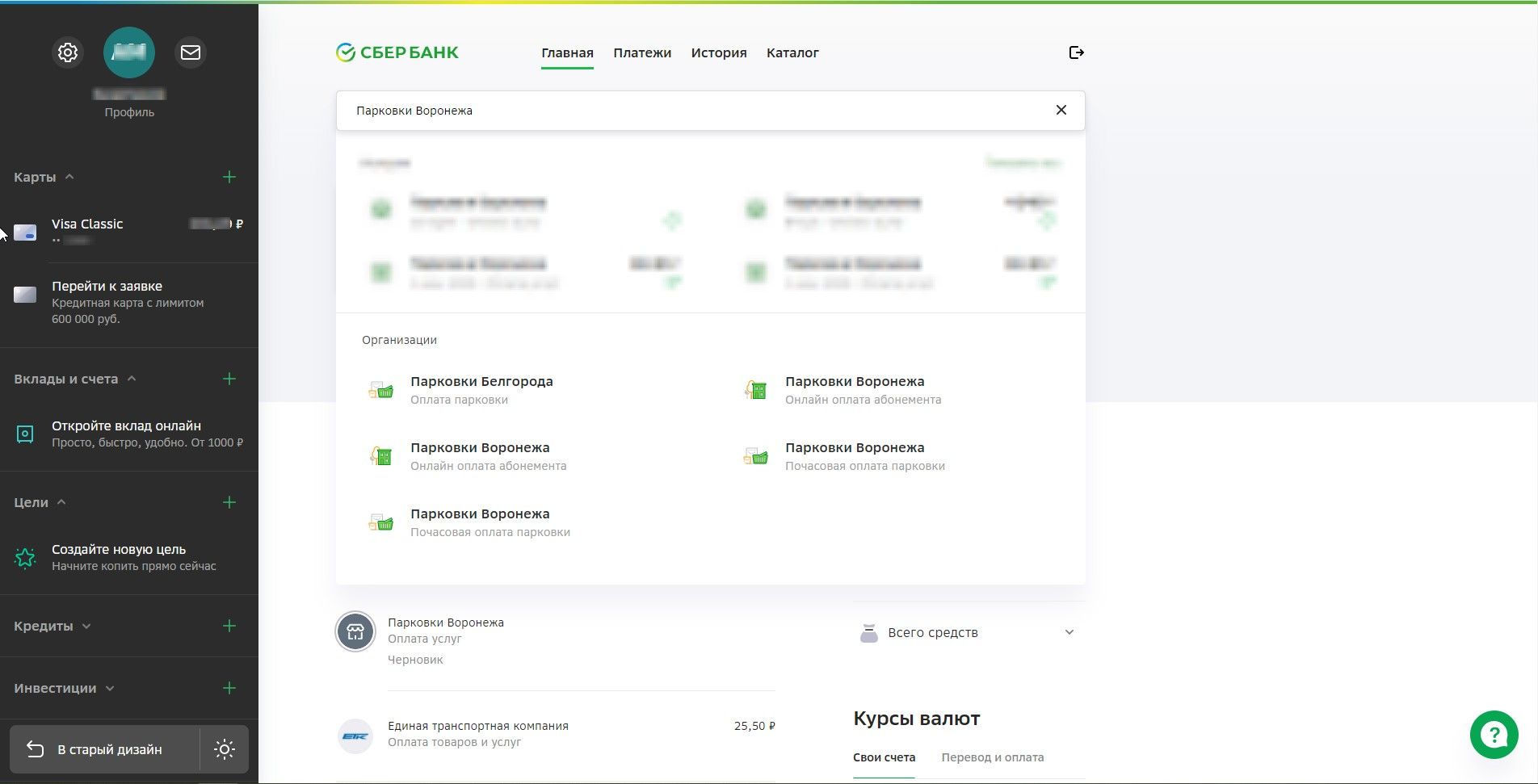This screenshot has width=1538, height=784.
Task: Toggle light theme sun icon
Action: [x=225, y=749]
